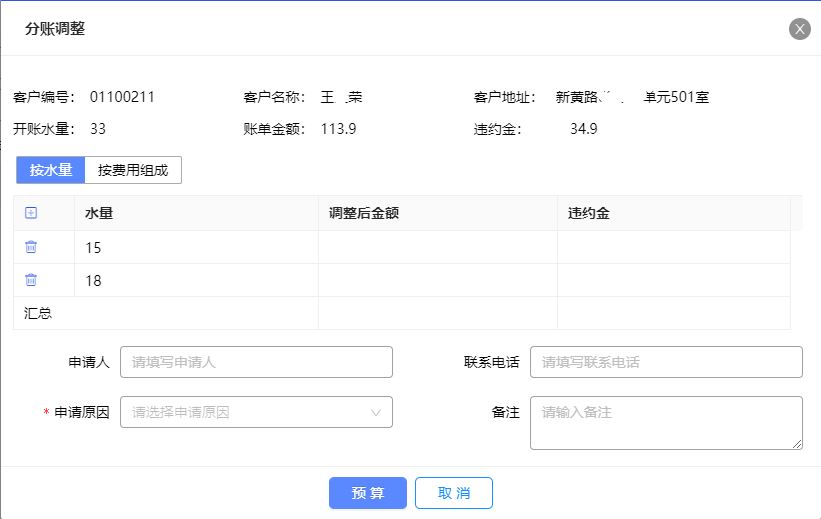Switch to the 按水量 tab

[51, 170]
